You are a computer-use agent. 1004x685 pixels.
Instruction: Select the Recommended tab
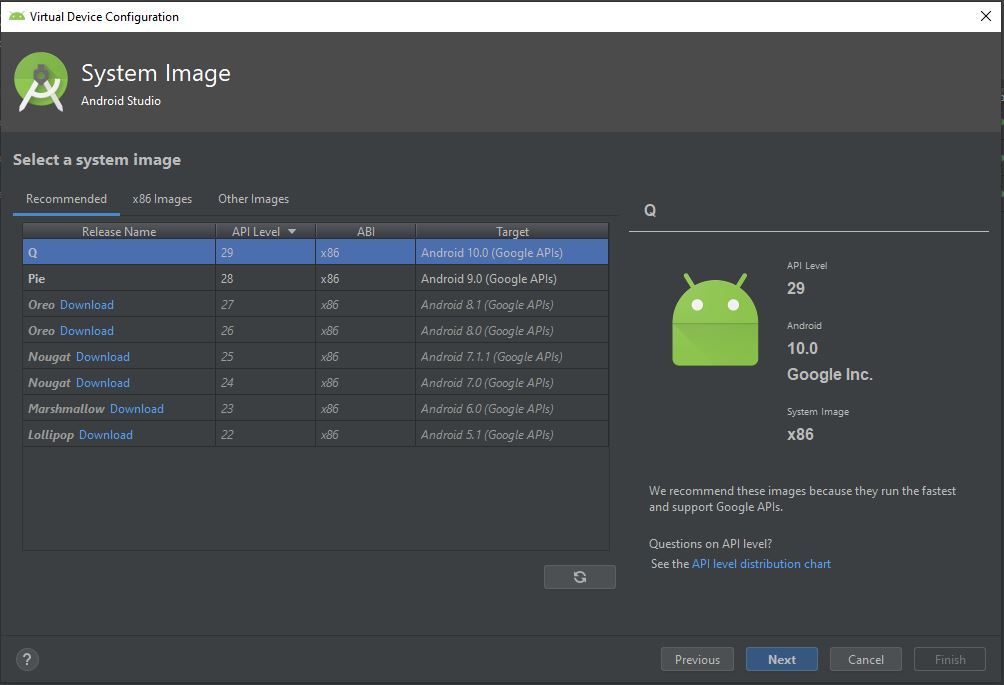66,199
